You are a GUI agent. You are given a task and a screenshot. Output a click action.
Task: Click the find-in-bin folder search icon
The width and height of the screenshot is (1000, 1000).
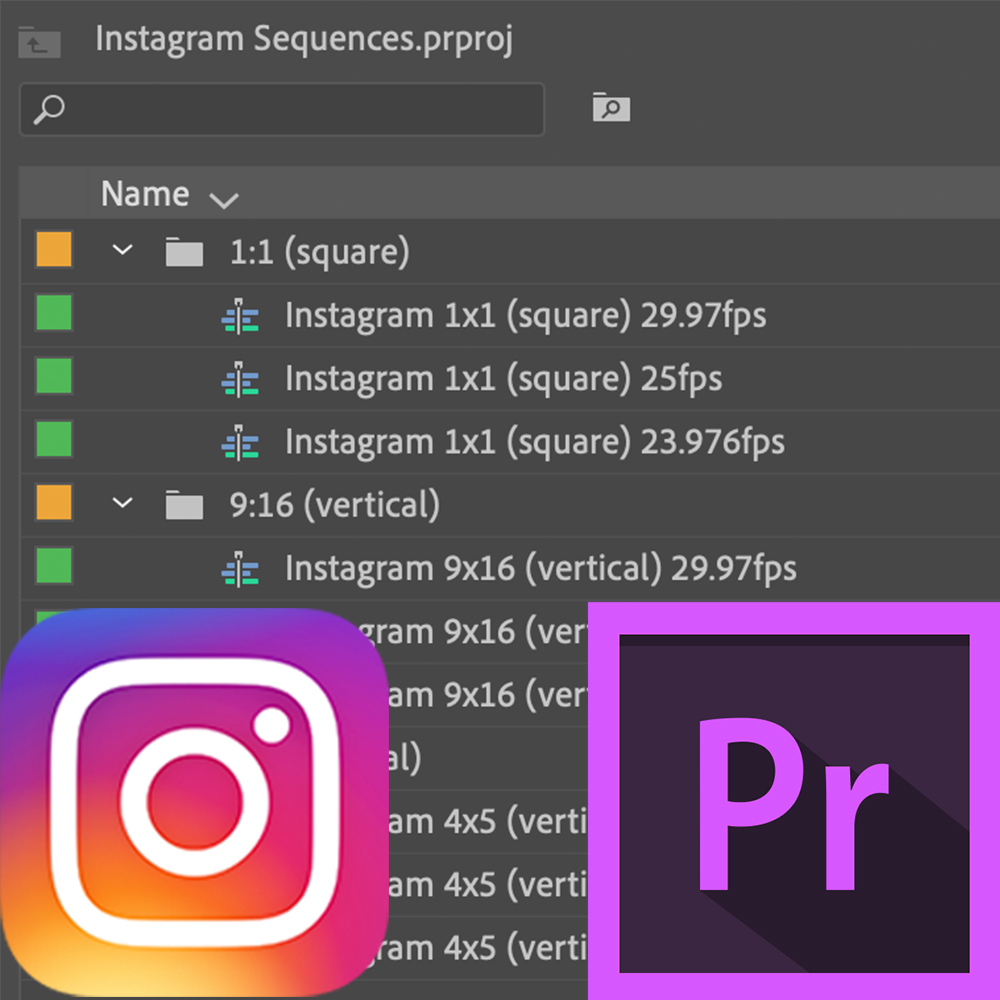[x=611, y=107]
